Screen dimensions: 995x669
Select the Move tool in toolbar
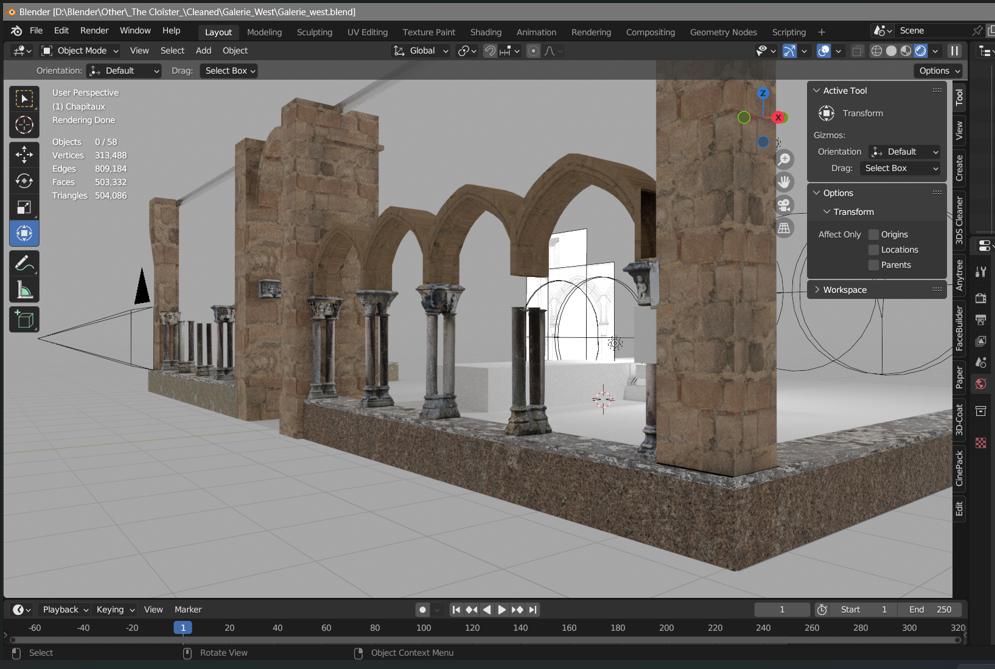click(x=24, y=154)
